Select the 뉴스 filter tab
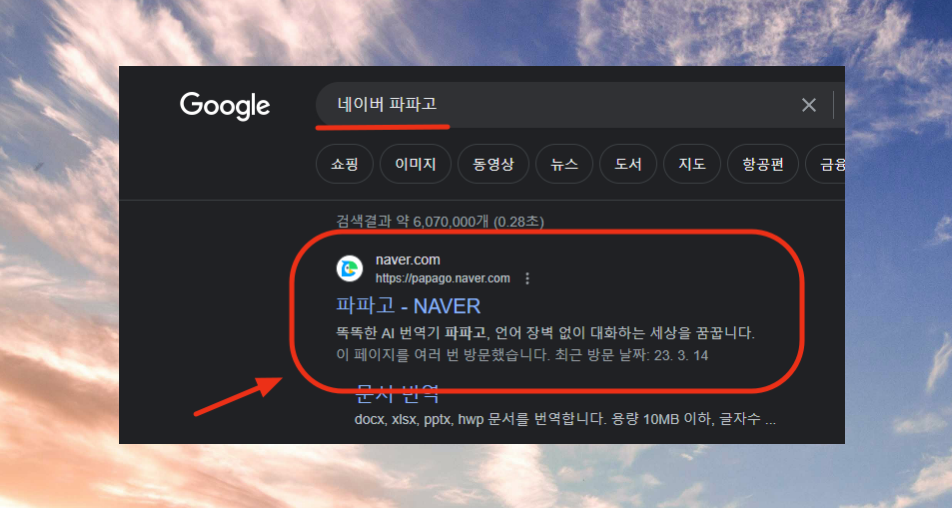 (564, 164)
